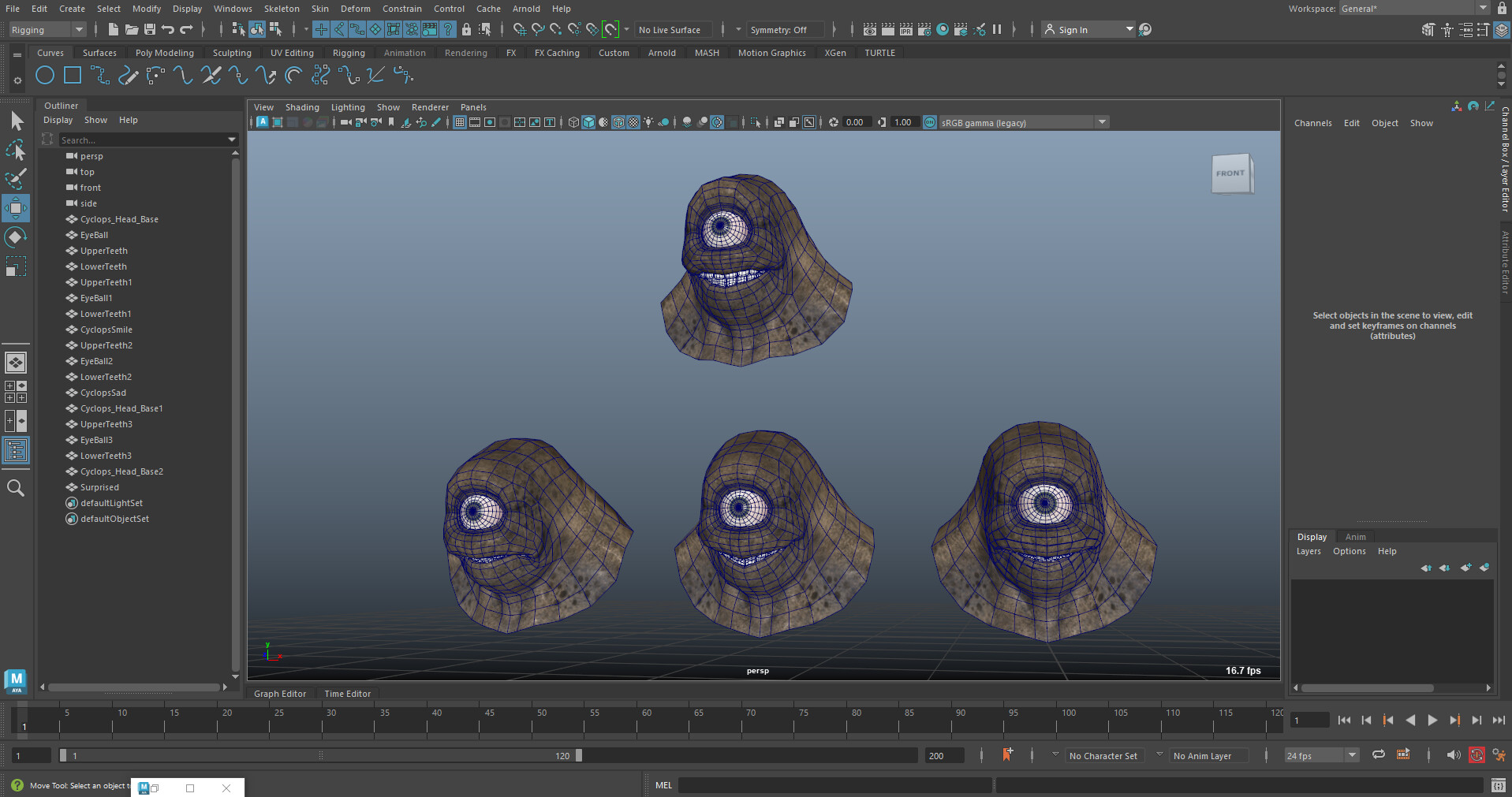
Task: Toggle the exposure gamma ON button
Action: [x=928, y=122]
